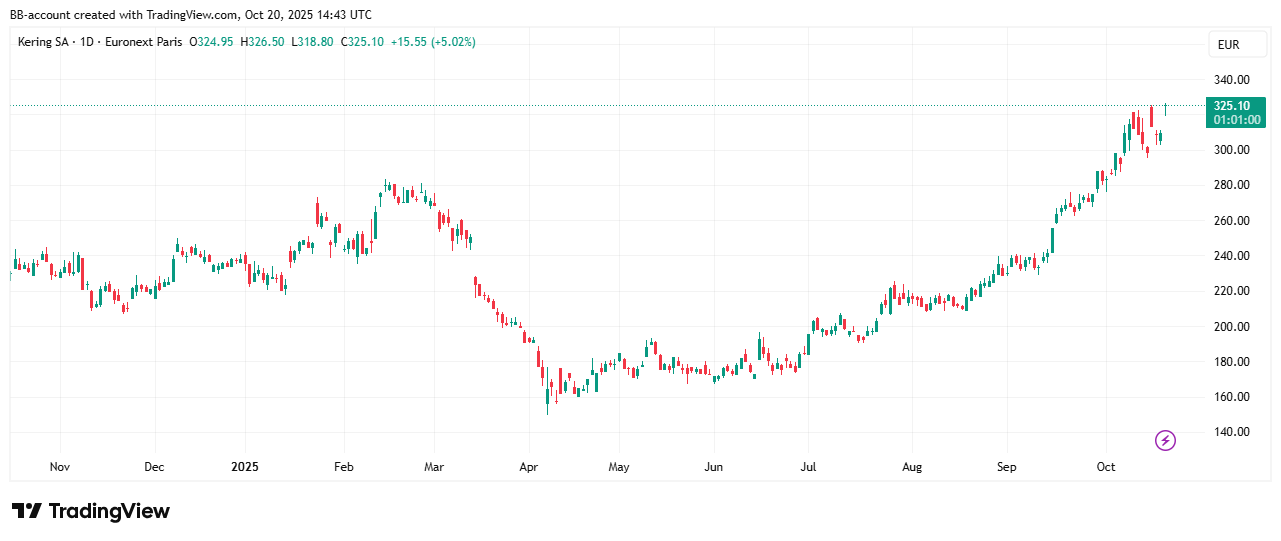Click the BB-account created with TradingView.com text
Image resolution: width=1281 pixels, height=541 pixels.
(x=190, y=15)
